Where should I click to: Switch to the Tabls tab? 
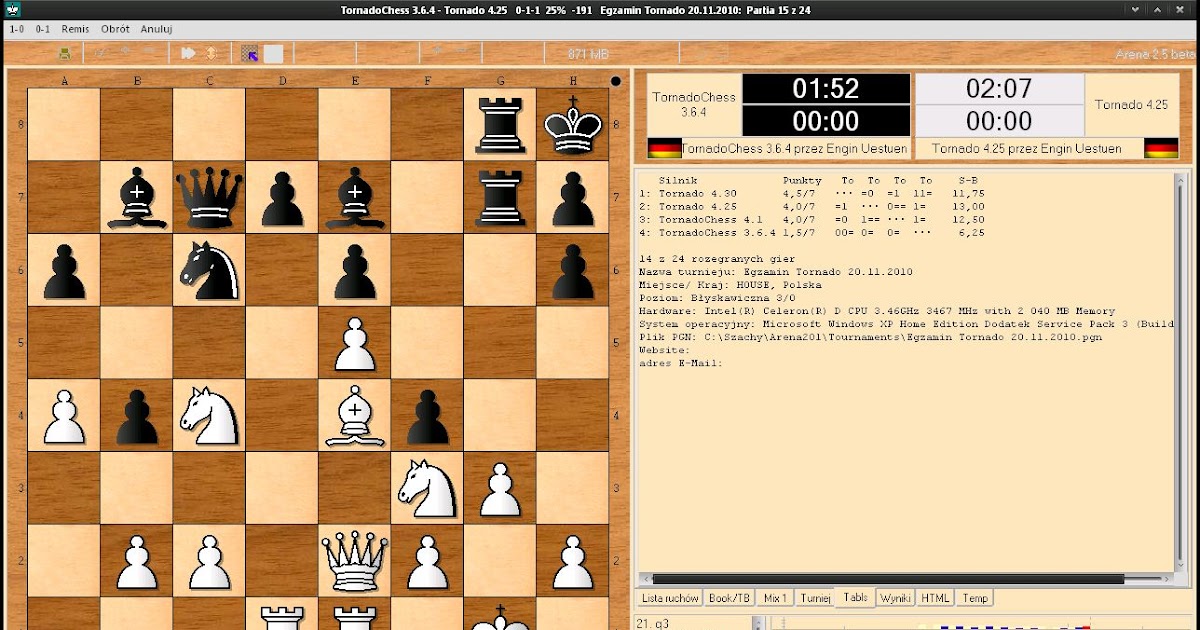[855, 597]
